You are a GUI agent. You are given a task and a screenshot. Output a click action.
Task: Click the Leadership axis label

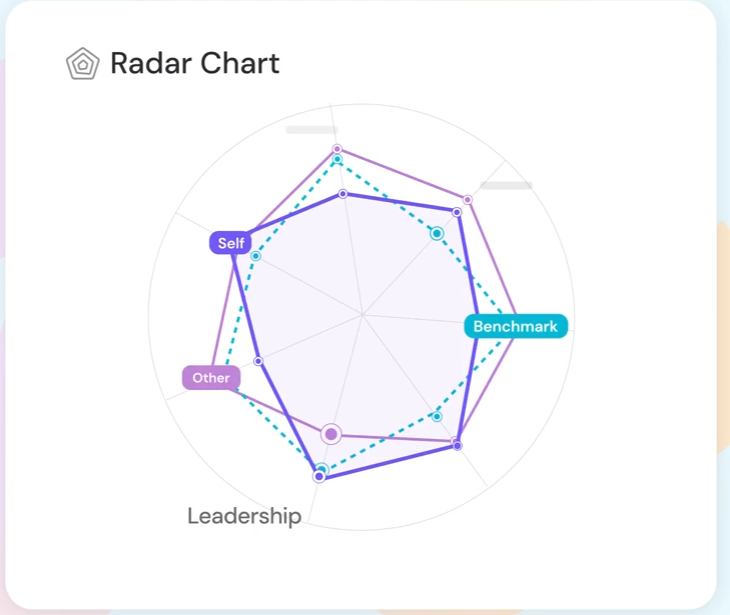[244, 516]
